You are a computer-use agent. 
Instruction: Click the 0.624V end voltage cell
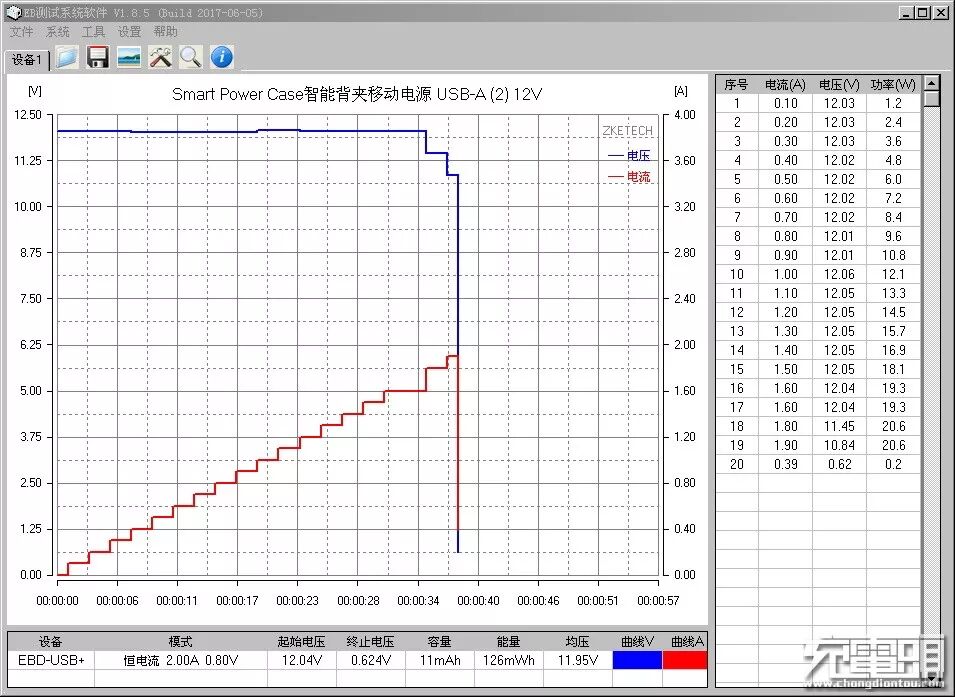point(370,660)
